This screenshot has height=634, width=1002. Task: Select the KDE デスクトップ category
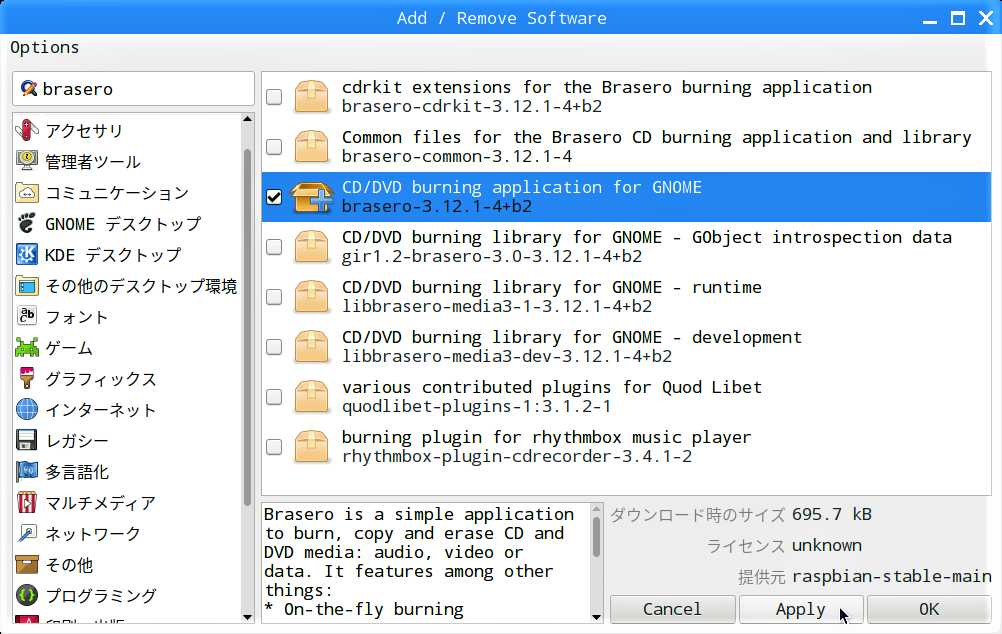pyautogui.click(x=127, y=254)
